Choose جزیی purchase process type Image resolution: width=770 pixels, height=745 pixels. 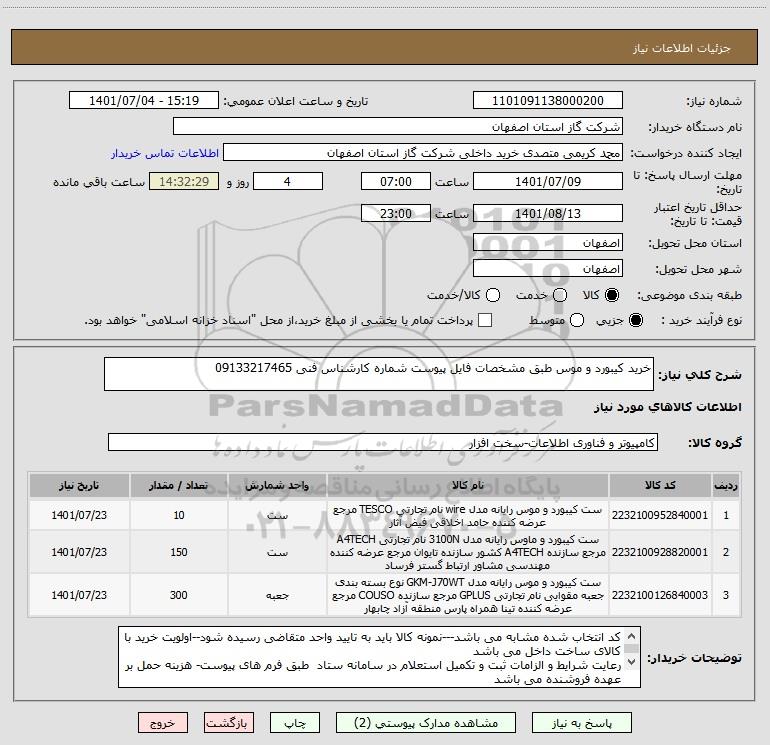point(635,320)
